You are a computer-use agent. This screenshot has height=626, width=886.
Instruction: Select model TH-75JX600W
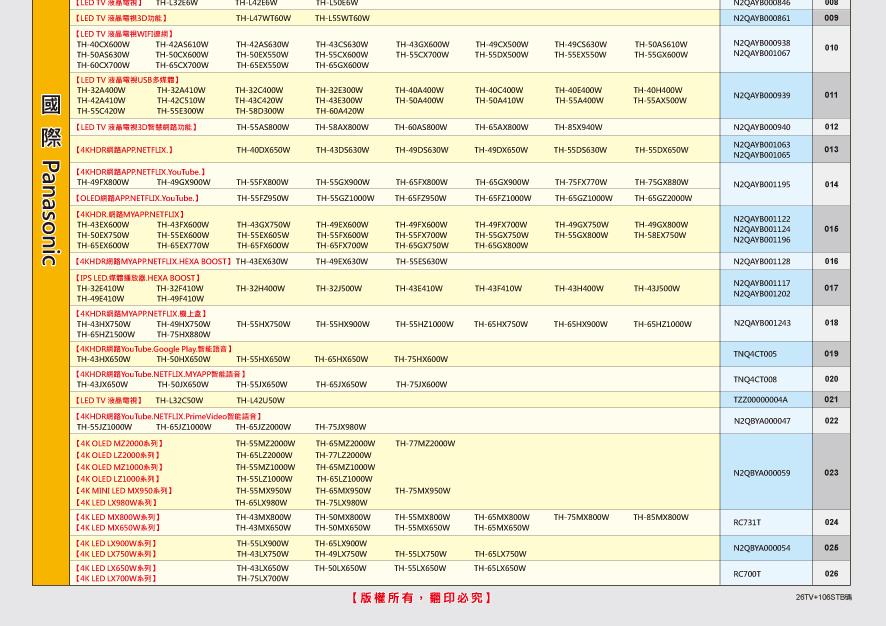[422, 385]
